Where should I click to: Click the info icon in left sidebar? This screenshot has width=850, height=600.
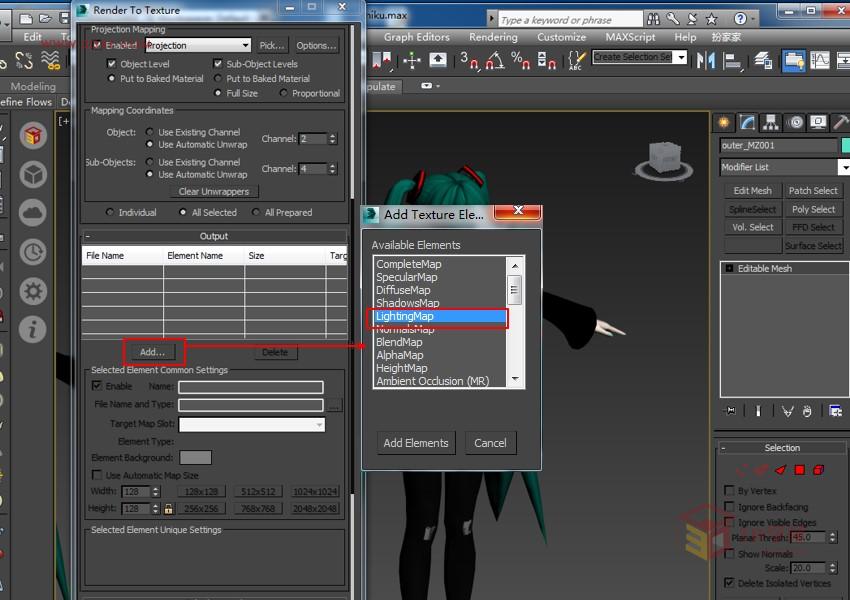coord(33,329)
